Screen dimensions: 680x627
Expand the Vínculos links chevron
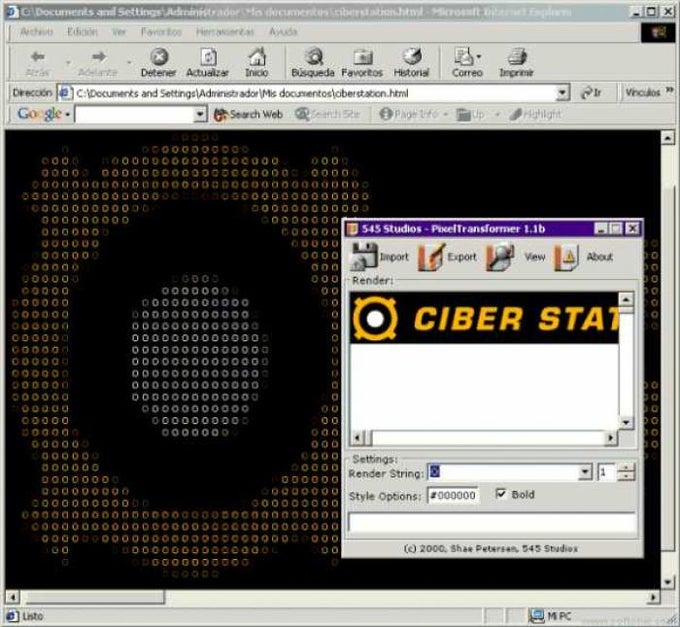[670, 90]
